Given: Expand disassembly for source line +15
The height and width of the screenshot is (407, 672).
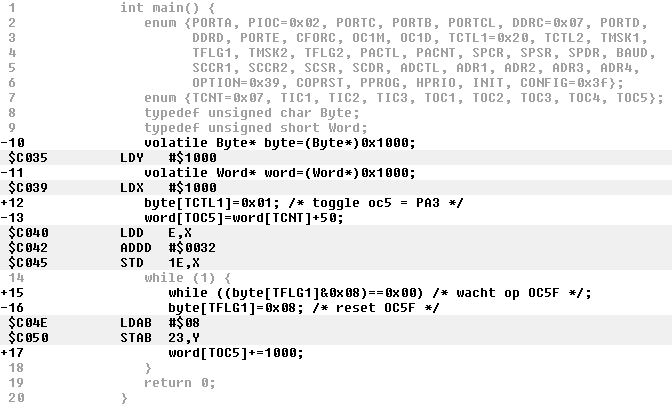Looking at the screenshot, I should click(x=17, y=292).
